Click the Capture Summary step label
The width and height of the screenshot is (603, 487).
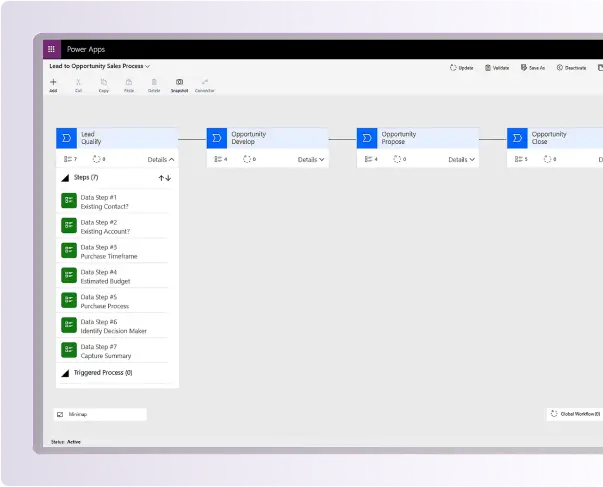coord(106,356)
